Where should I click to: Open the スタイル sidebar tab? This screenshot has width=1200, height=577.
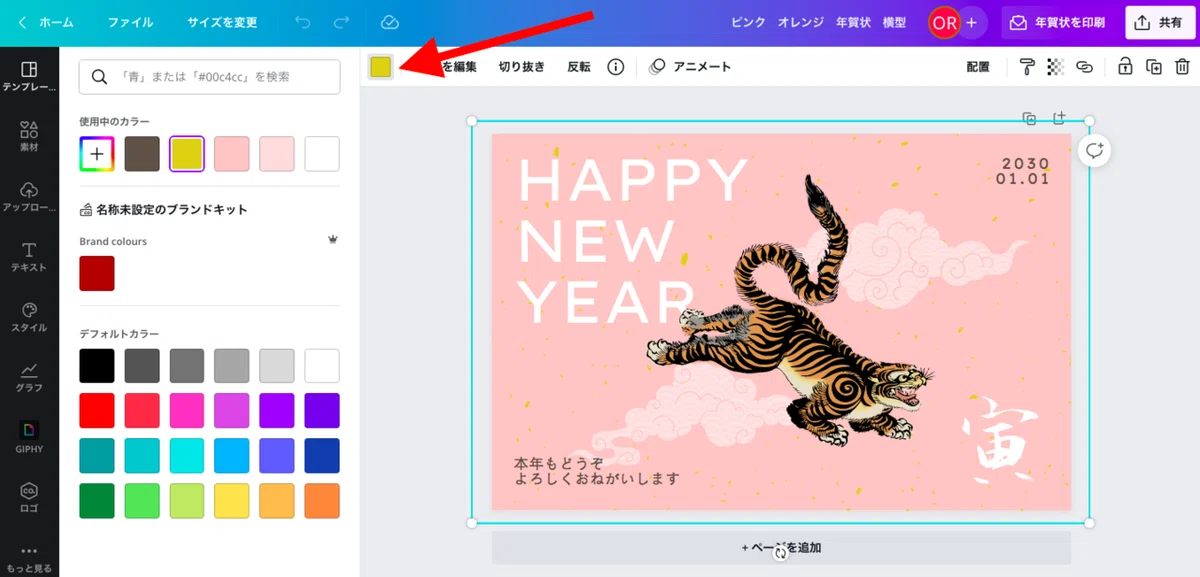[29, 317]
